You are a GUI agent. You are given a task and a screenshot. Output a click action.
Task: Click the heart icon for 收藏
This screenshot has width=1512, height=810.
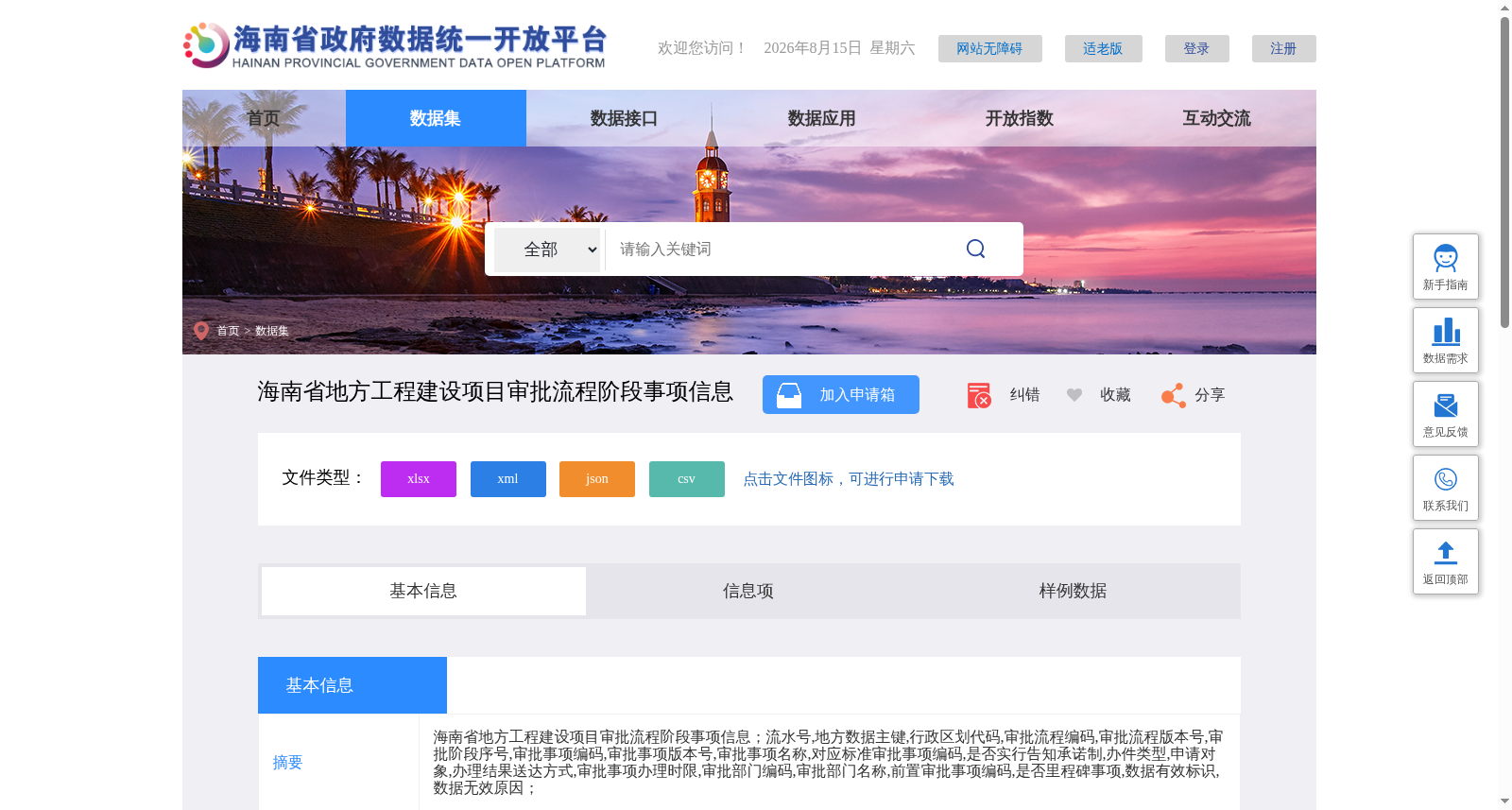tap(1074, 395)
